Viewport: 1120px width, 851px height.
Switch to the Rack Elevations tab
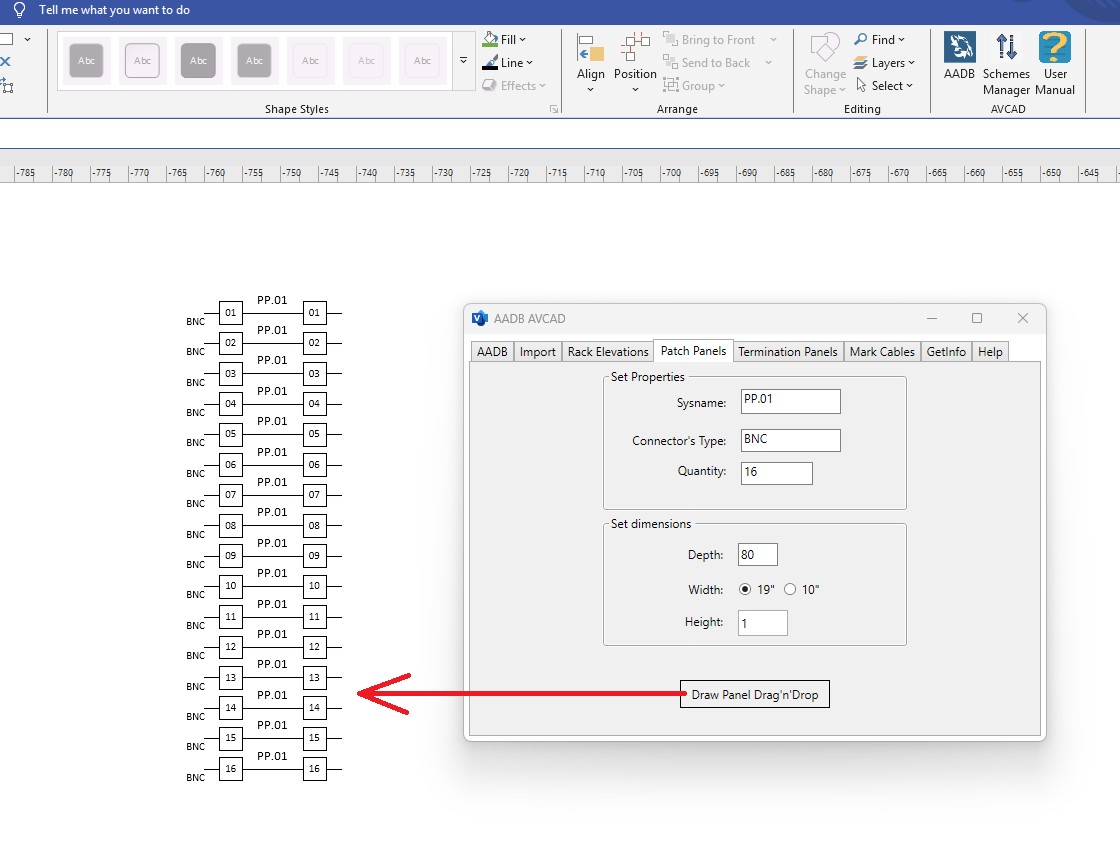coord(608,352)
